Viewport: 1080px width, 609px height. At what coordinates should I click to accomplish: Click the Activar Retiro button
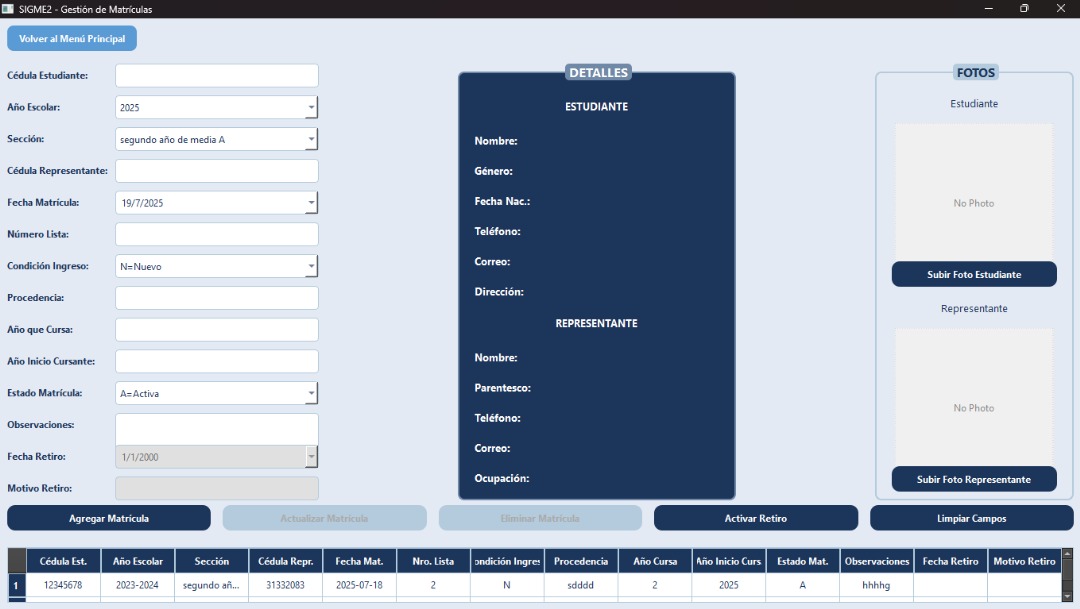[x=755, y=518]
